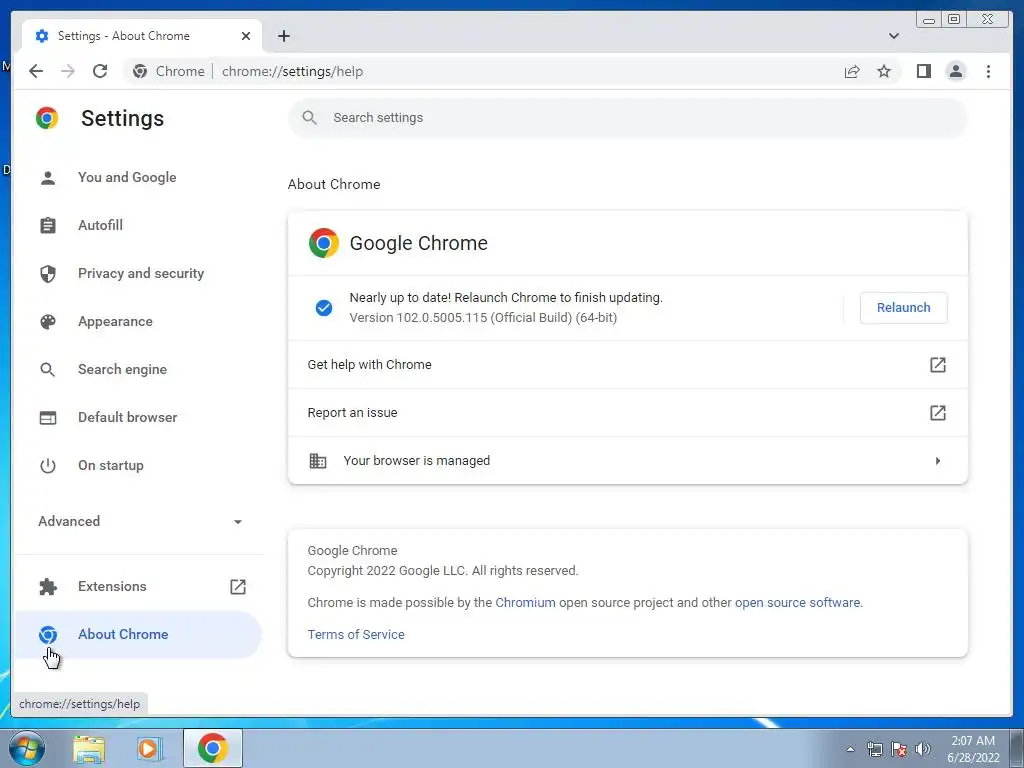Image resolution: width=1024 pixels, height=768 pixels.
Task: Click the Search settings field
Action: click(x=628, y=118)
